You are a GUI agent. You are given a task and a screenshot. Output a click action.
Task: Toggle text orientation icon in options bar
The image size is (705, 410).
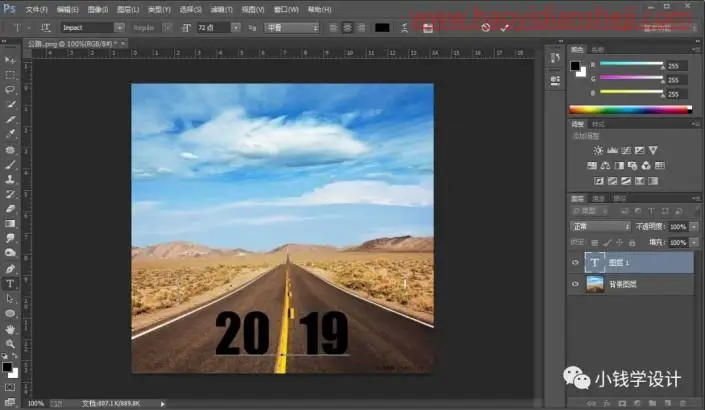tap(45, 28)
